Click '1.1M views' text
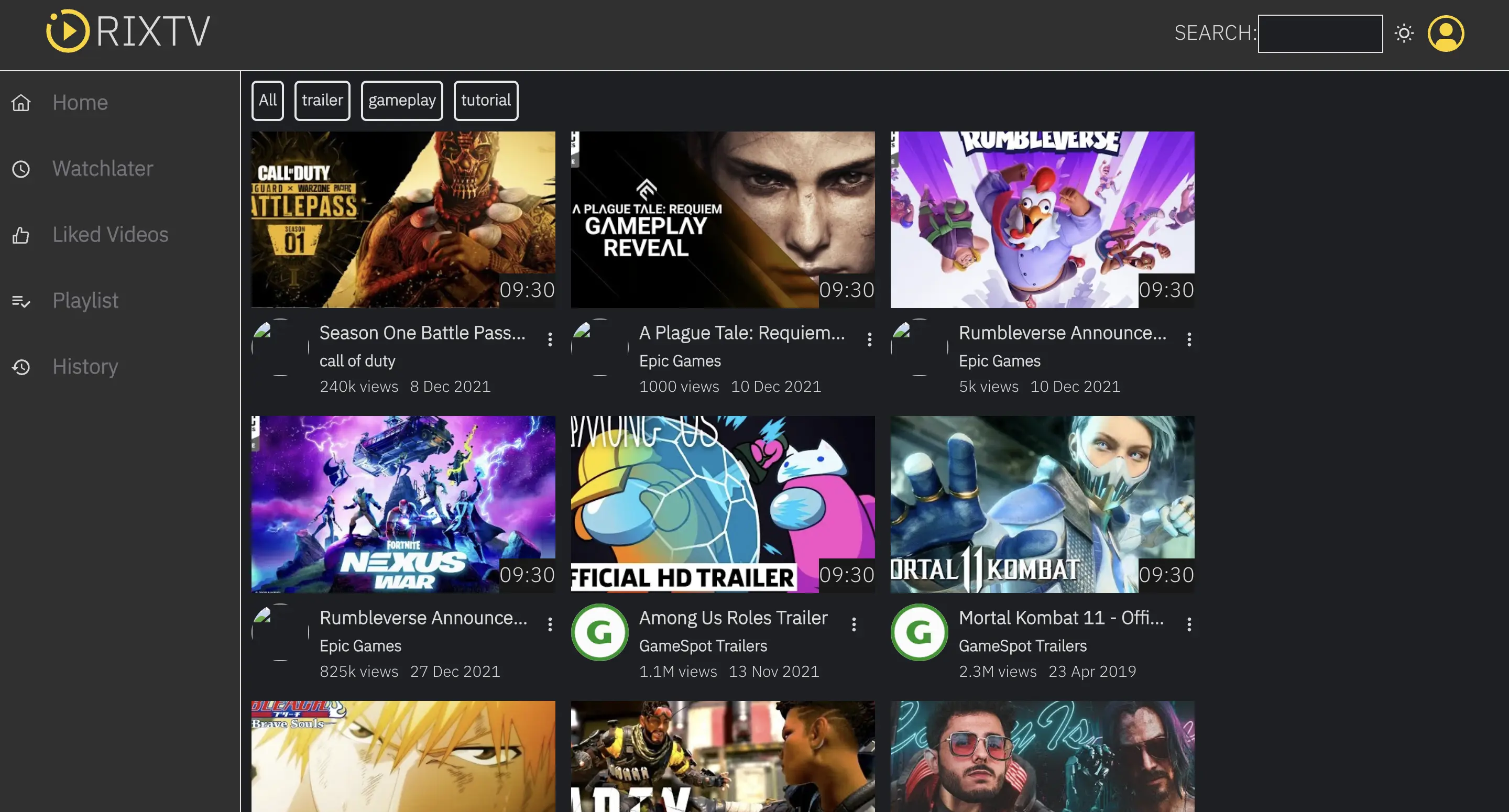This screenshot has height=812, width=1509. (x=678, y=672)
